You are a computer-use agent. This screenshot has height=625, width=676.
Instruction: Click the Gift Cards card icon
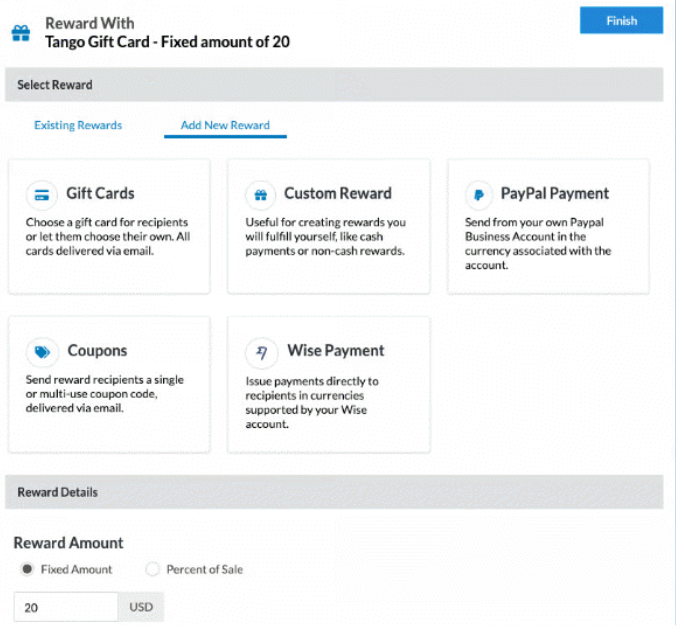click(x=42, y=195)
